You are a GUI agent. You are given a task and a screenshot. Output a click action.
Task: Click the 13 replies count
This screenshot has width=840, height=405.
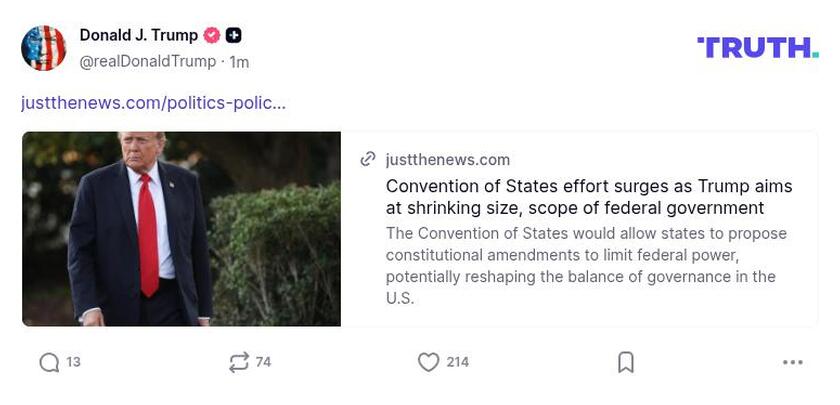pos(74,362)
